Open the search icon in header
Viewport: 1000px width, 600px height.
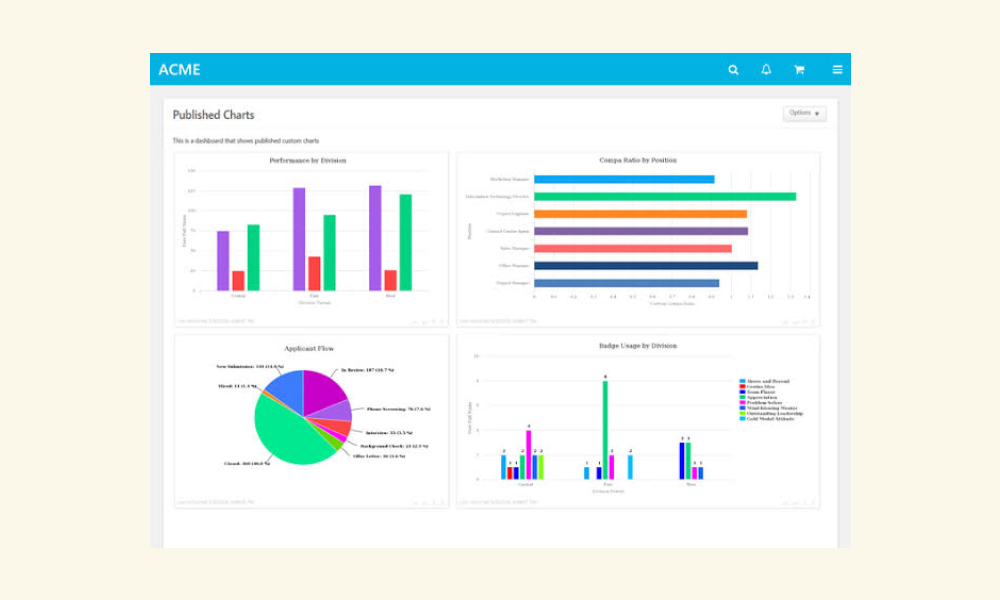(733, 70)
